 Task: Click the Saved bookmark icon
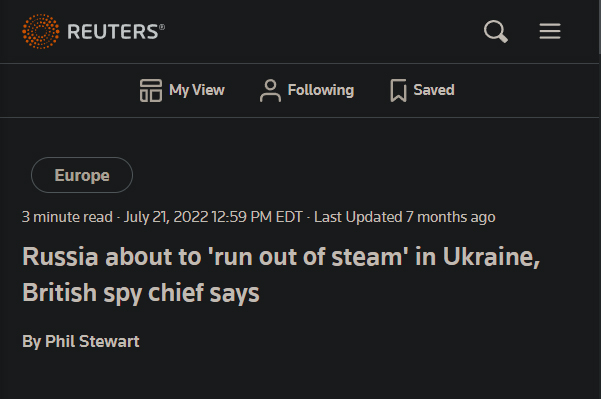coord(398,90)
